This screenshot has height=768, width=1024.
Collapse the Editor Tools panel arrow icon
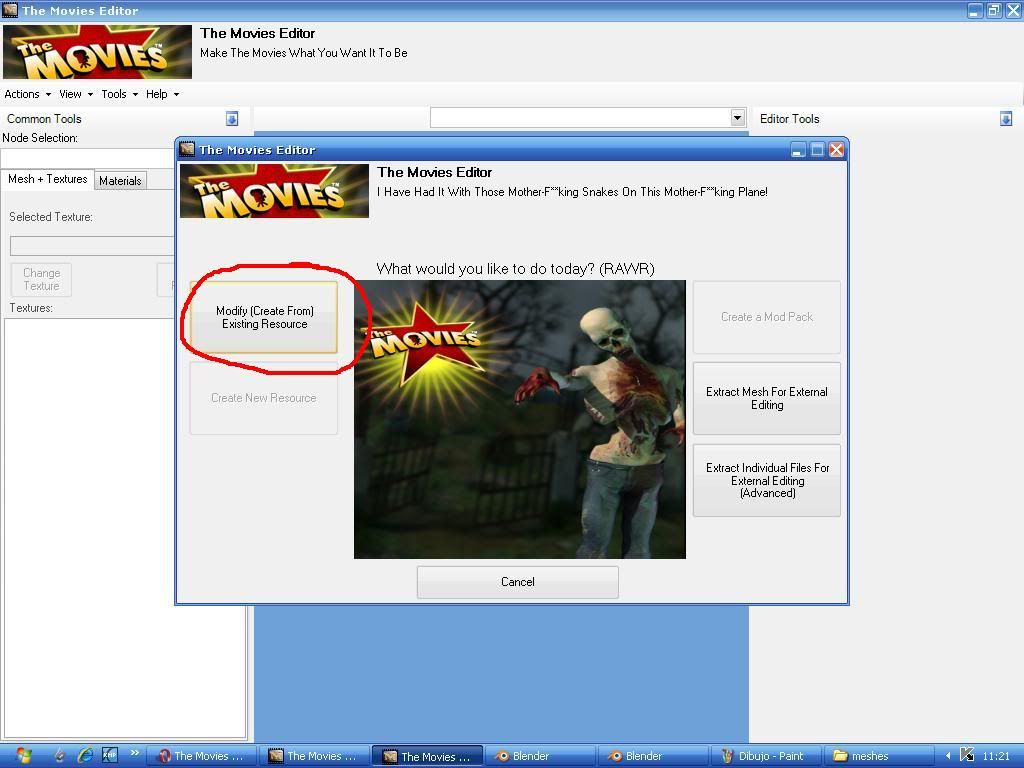pos(1006,119)
